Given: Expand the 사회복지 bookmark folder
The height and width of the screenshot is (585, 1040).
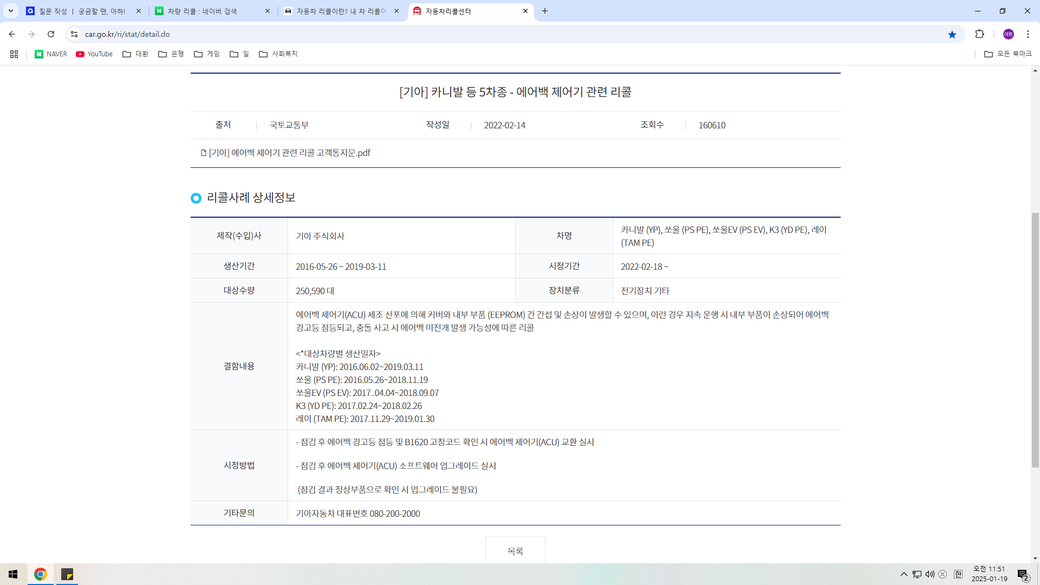Looking at the screenshot, I should [x=278, y=54].
